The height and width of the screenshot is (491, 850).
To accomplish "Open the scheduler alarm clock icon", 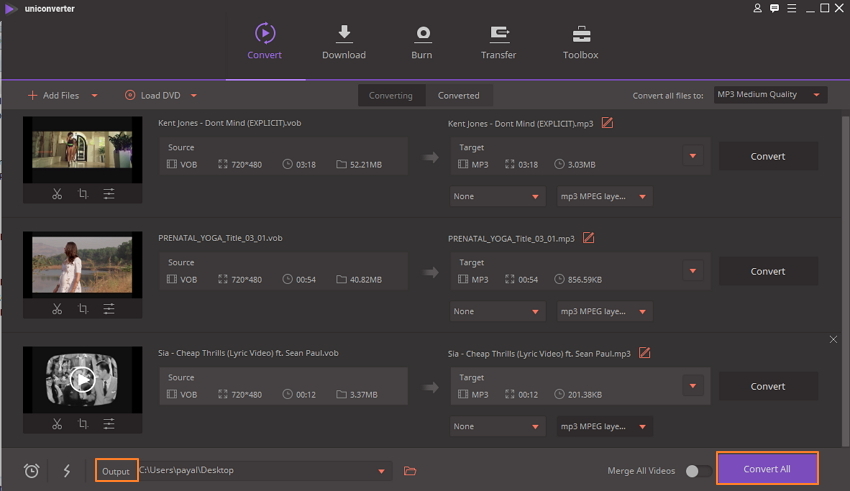I will (x=31, y=470).
